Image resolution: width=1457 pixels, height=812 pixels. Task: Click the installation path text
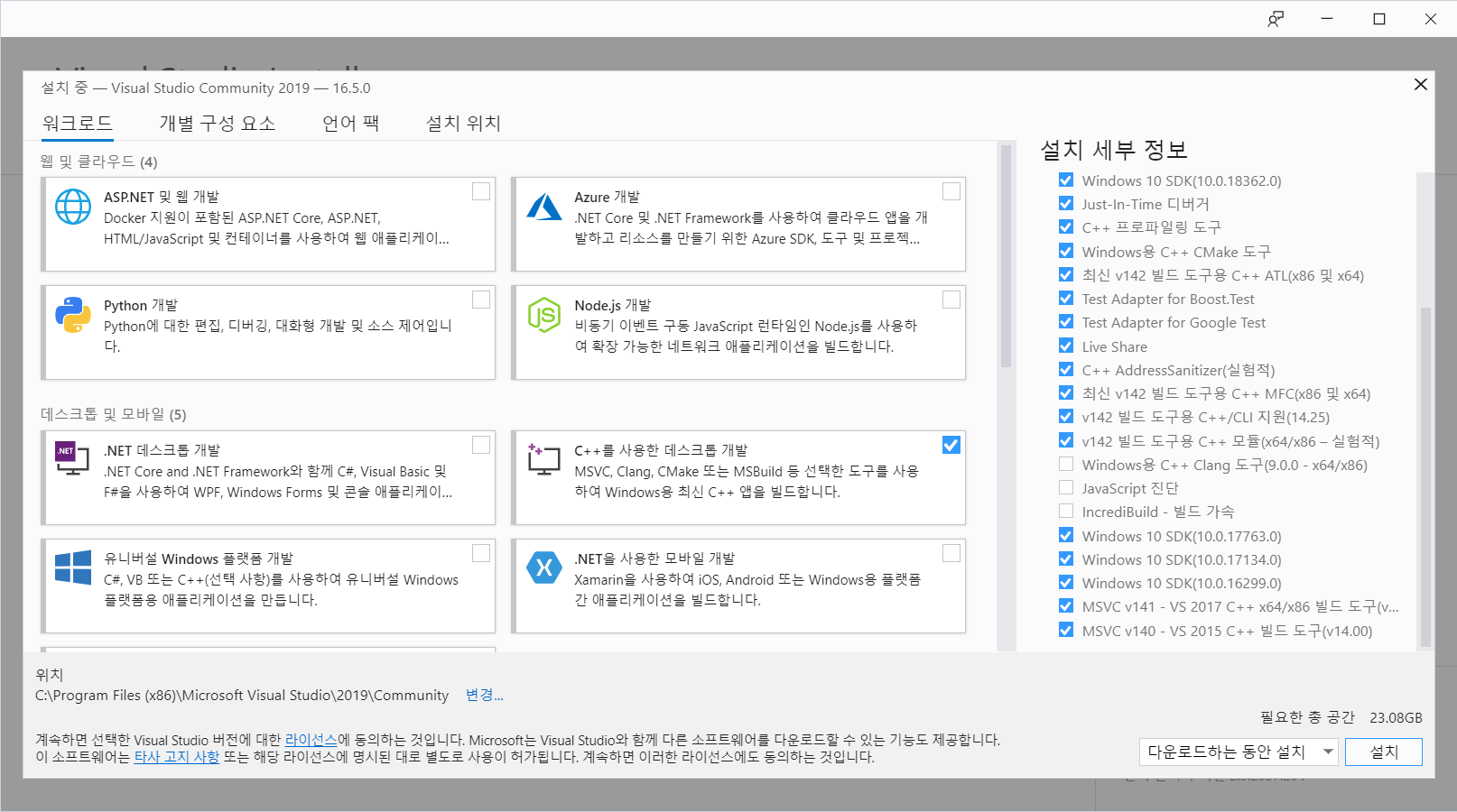click(242, 696)
